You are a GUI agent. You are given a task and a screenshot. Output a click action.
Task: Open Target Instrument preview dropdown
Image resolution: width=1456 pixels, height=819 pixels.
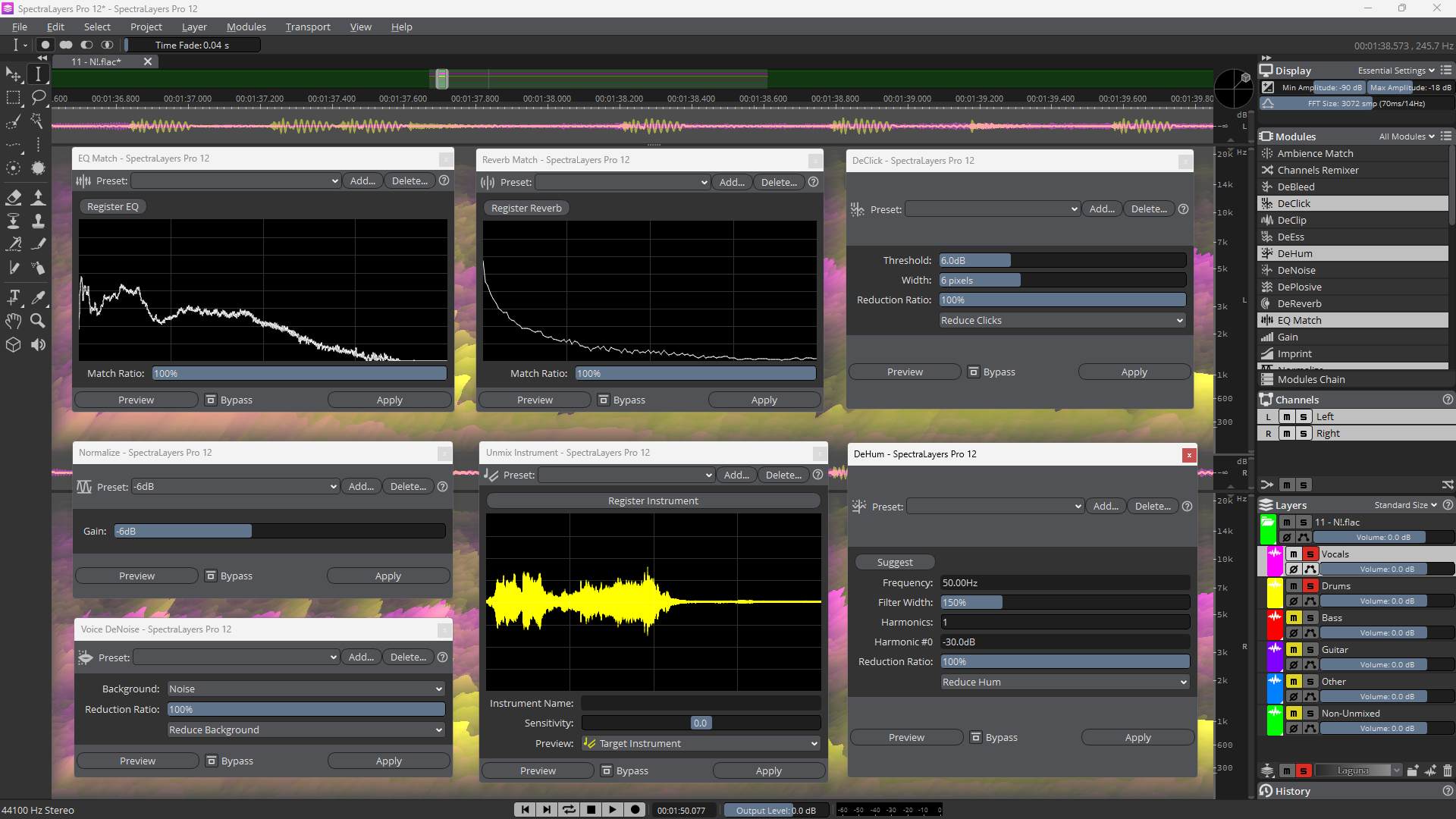coord(701,743)
